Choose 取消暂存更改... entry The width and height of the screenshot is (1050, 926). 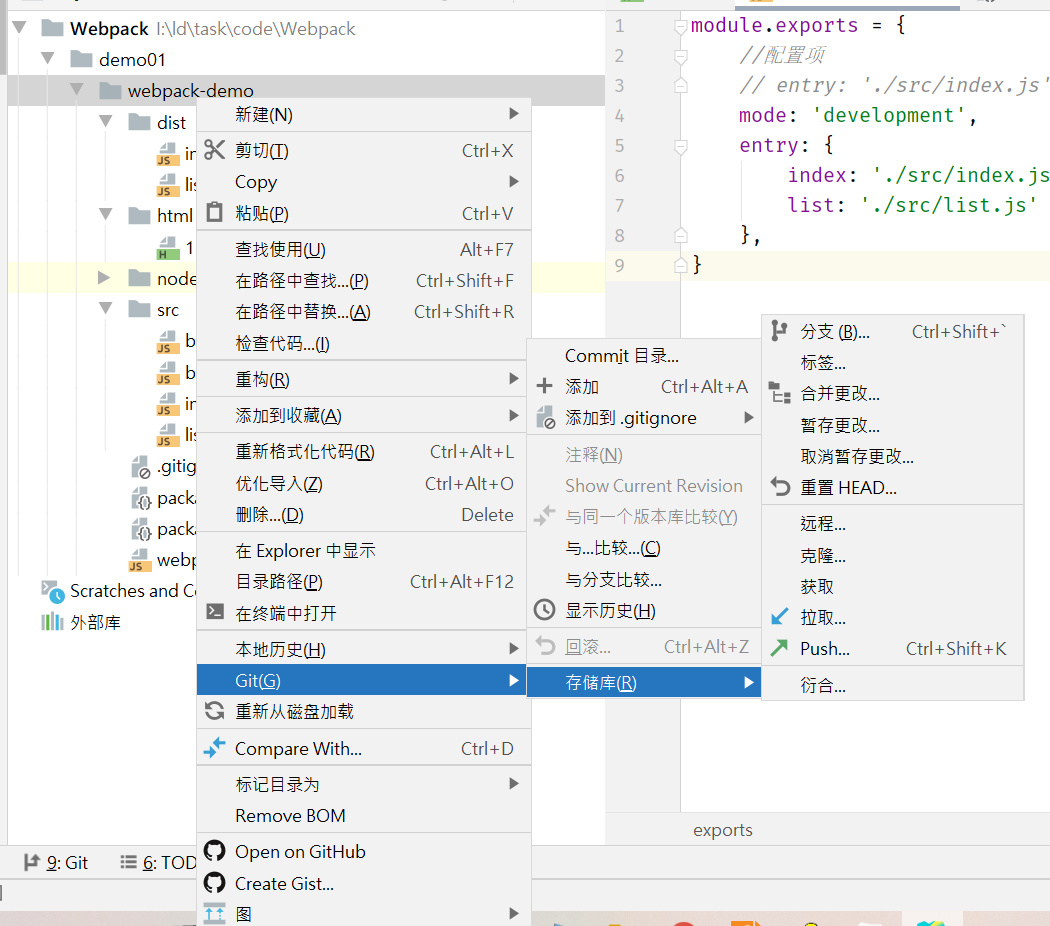893,456
